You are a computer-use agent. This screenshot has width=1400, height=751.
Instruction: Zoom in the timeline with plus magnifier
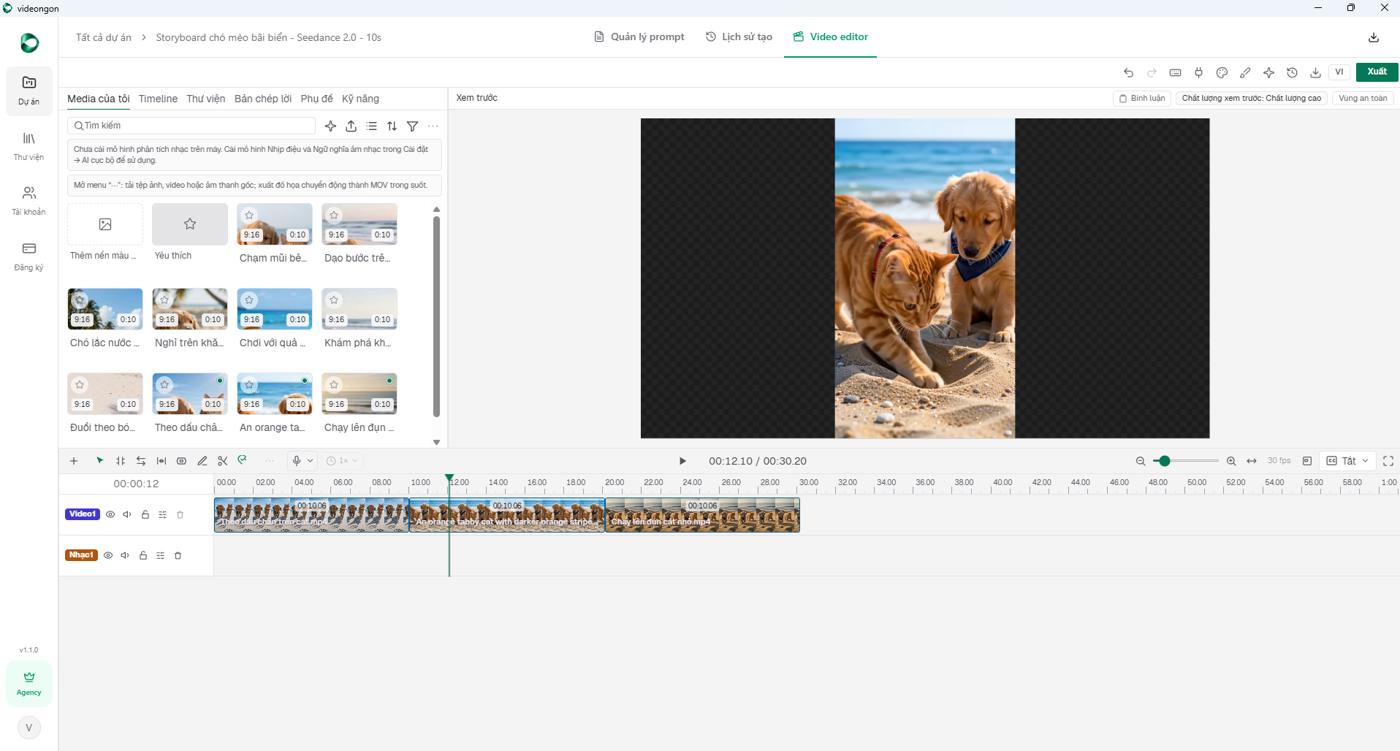pos(1231,461)
